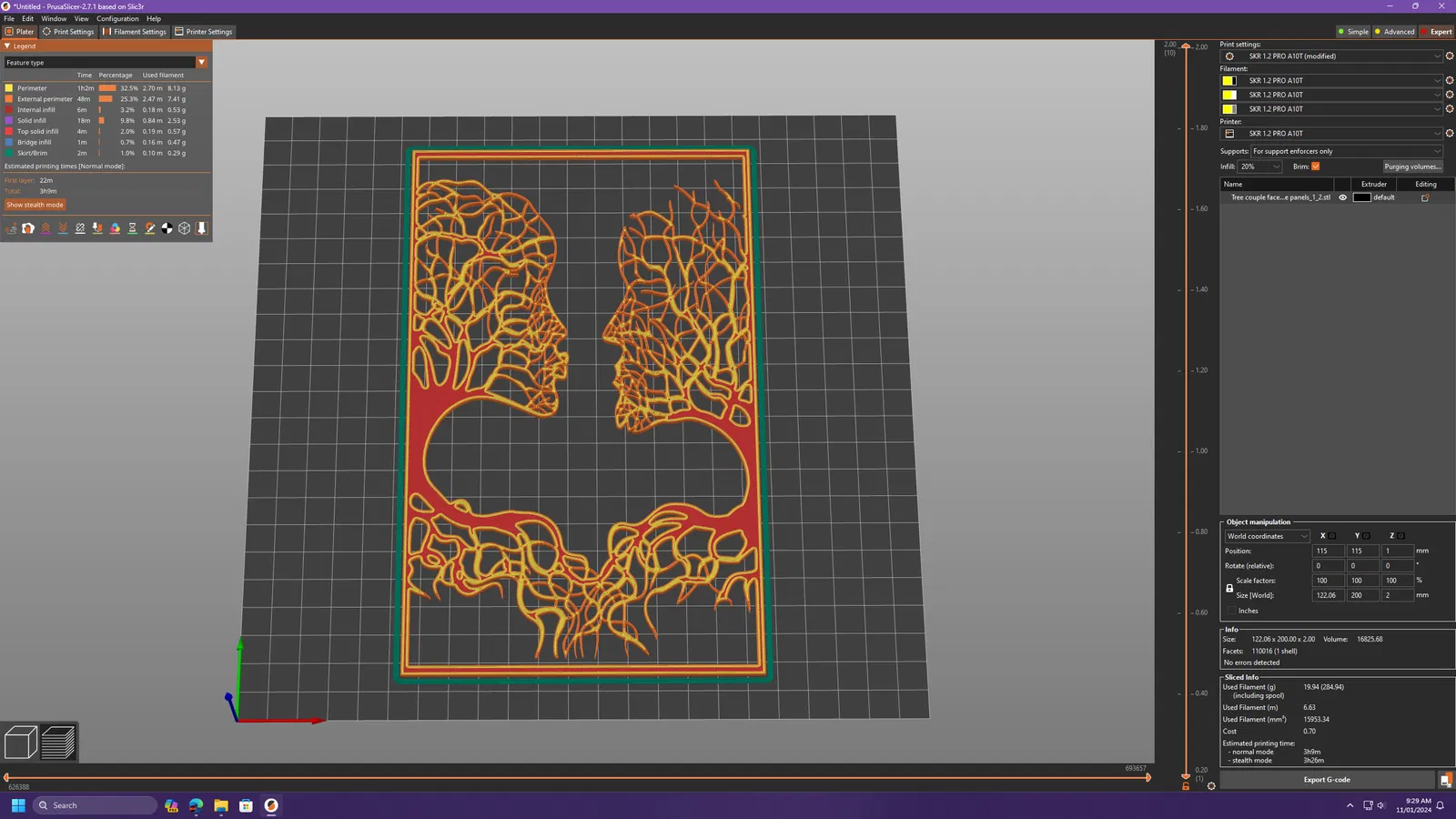Hide the Tree couple face STL object
Viewport: 1456px width, 819px height.
1342,197
